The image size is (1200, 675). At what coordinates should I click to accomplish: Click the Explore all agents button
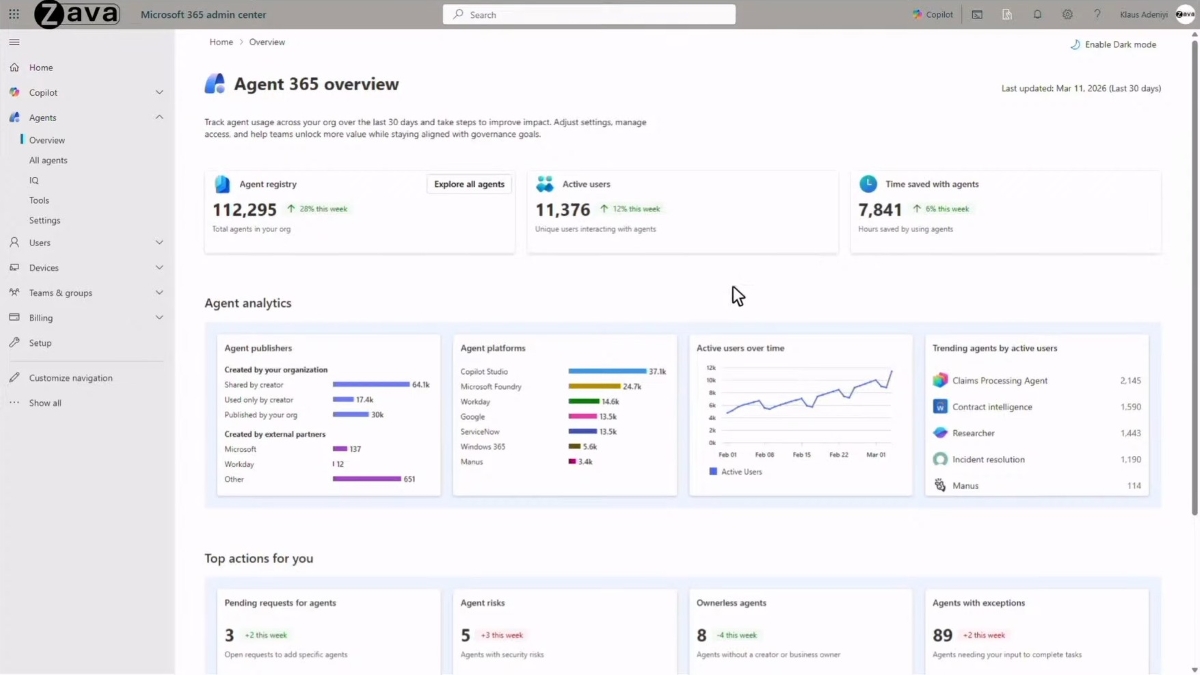point(469,184)
